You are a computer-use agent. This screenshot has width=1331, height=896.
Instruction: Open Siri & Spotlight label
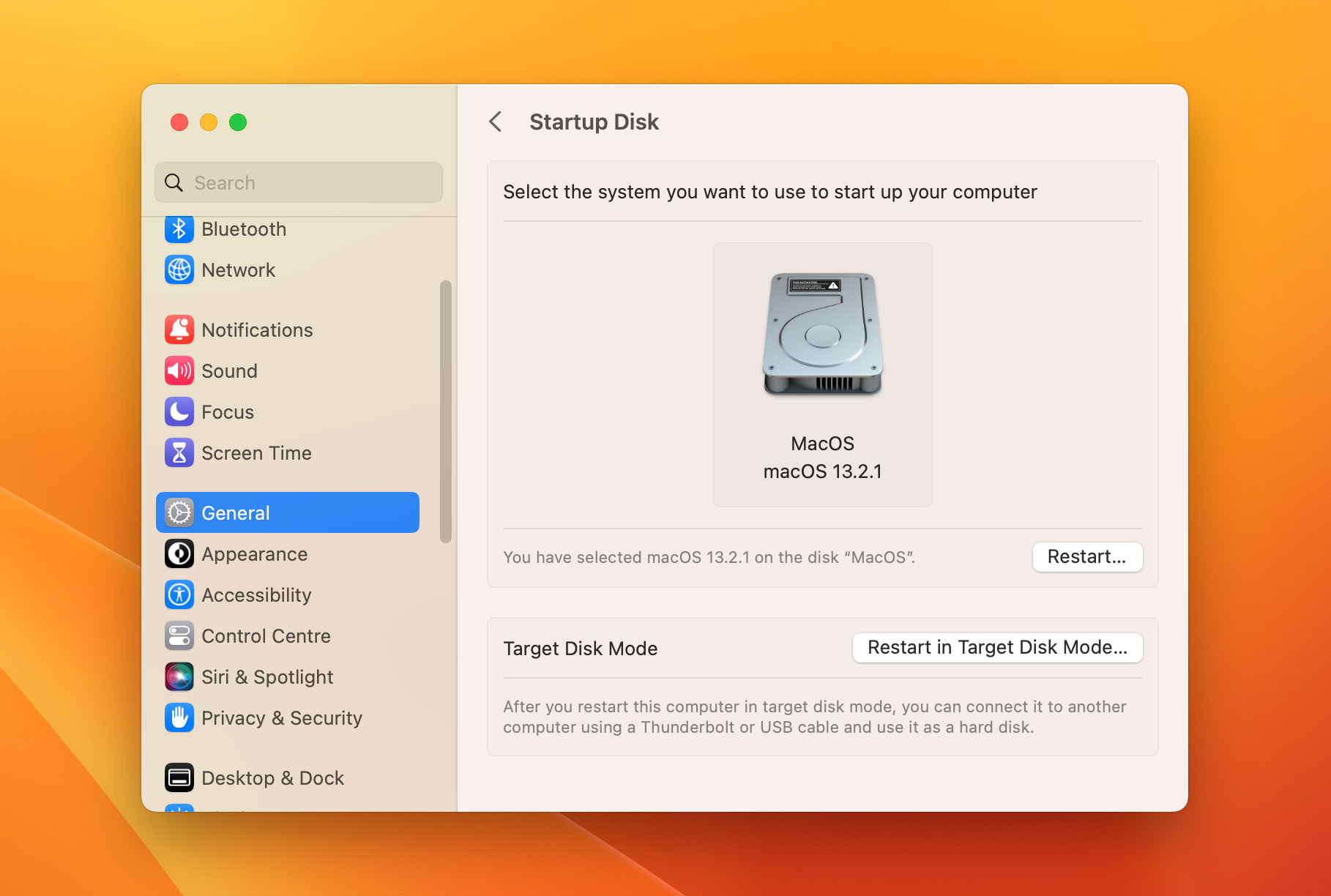click(267, 677)
